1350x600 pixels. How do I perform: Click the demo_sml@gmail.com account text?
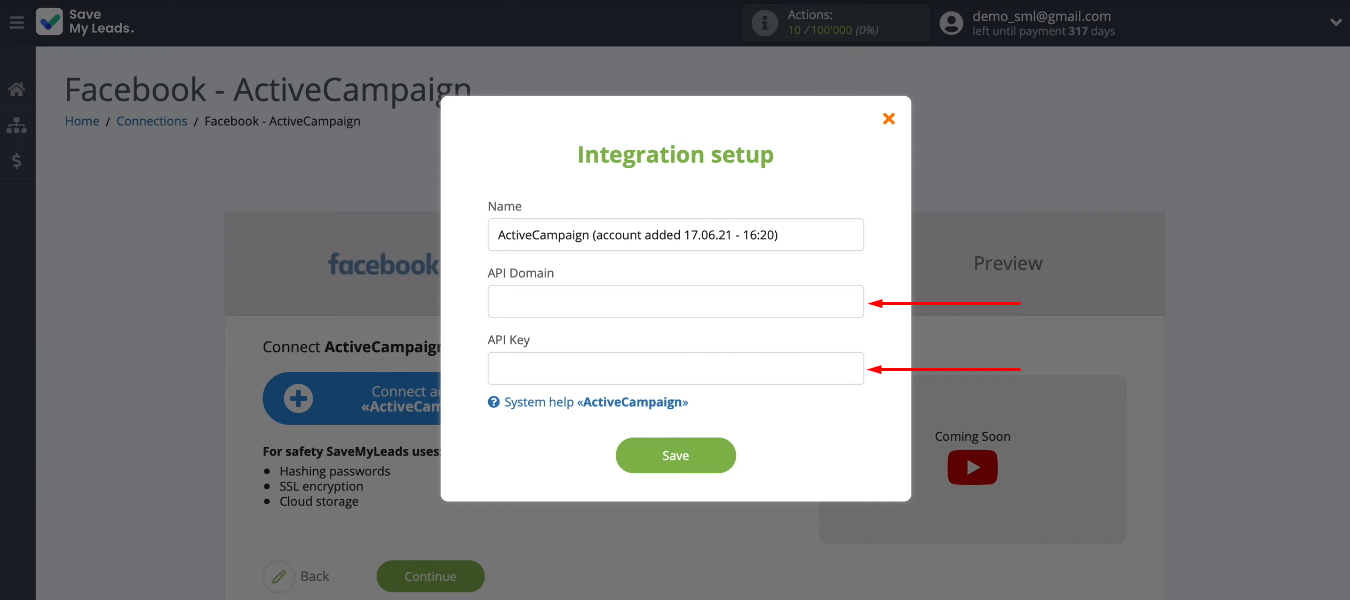click(1042, 16)
